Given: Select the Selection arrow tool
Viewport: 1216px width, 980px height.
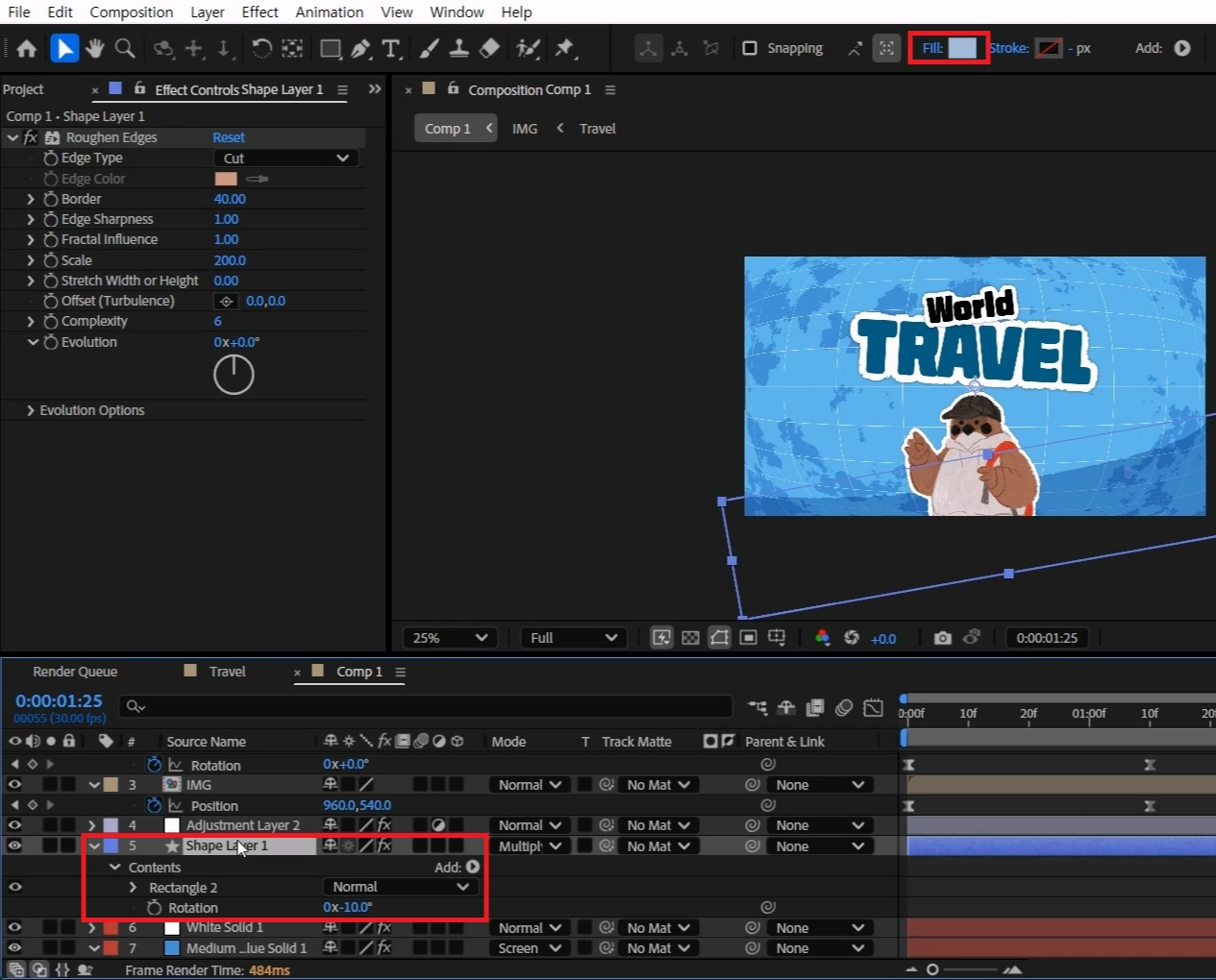Looking at the screenshot, I should point(64,48).
